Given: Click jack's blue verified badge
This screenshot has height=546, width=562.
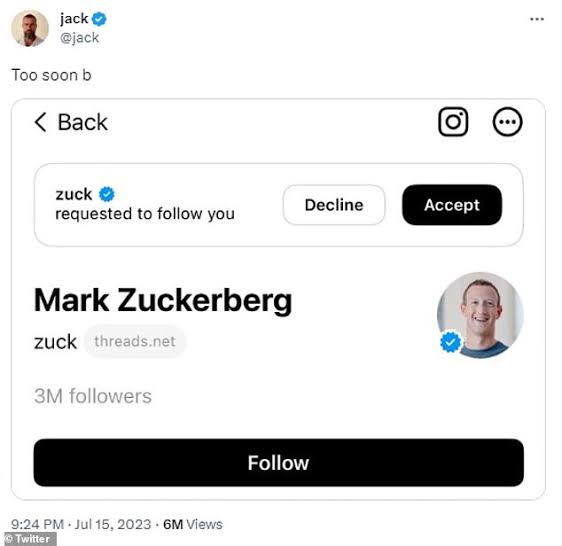Looking at the screenshot, I should [x=99, y=19].
